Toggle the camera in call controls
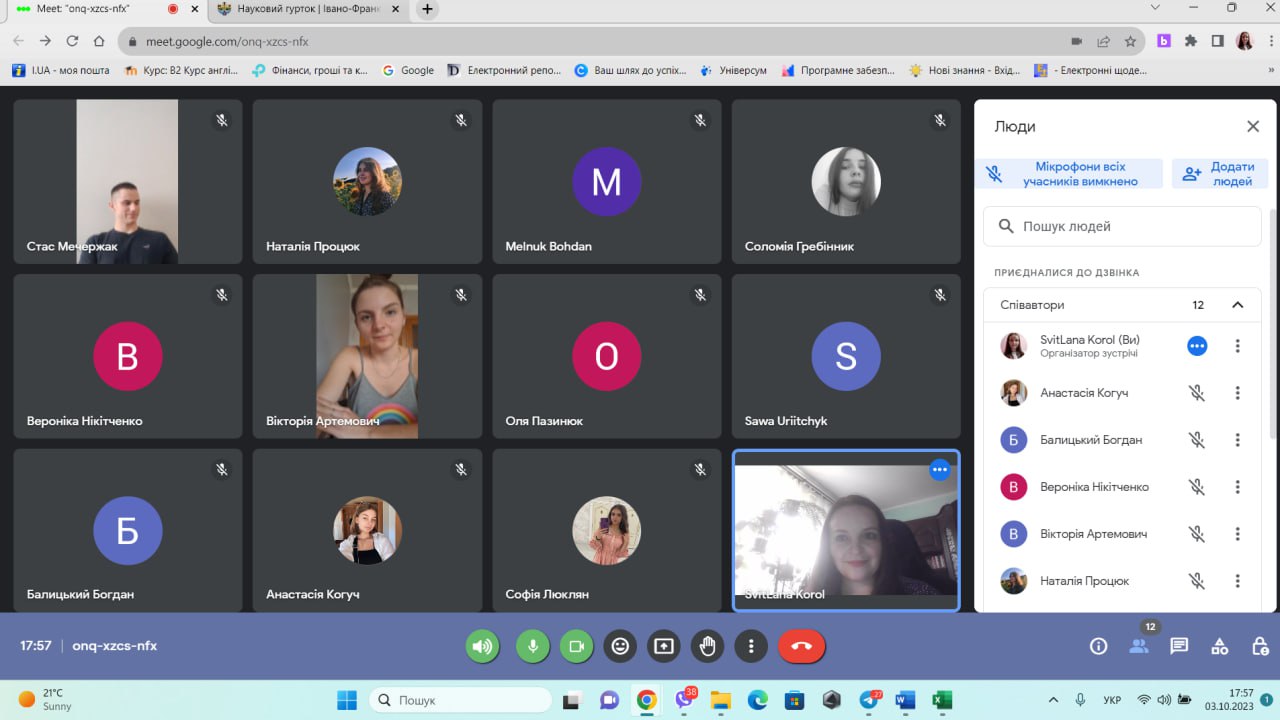The height and width of the screenshot is (720, 1280). pos(576,646)
